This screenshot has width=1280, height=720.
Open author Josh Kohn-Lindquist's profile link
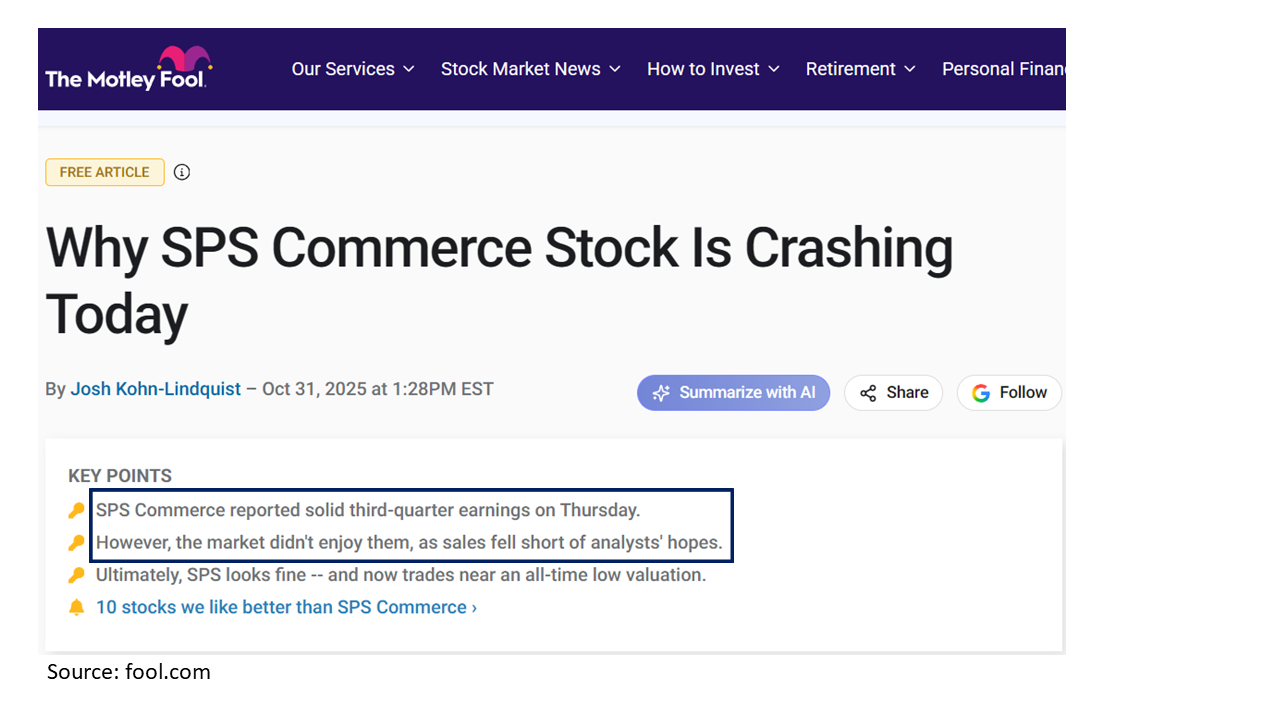(155, 389)
